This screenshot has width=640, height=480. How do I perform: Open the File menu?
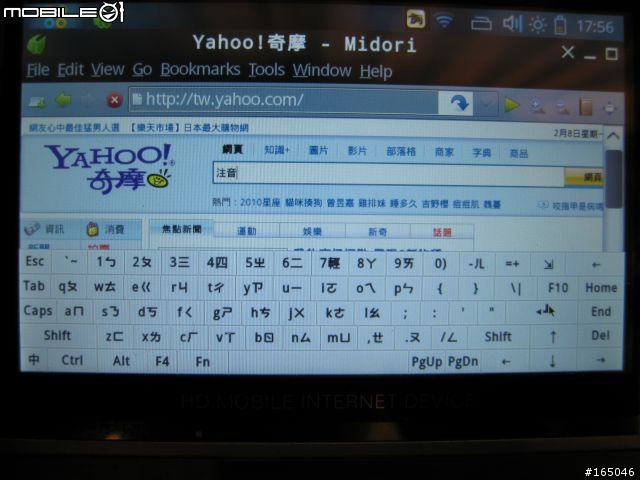38,70
